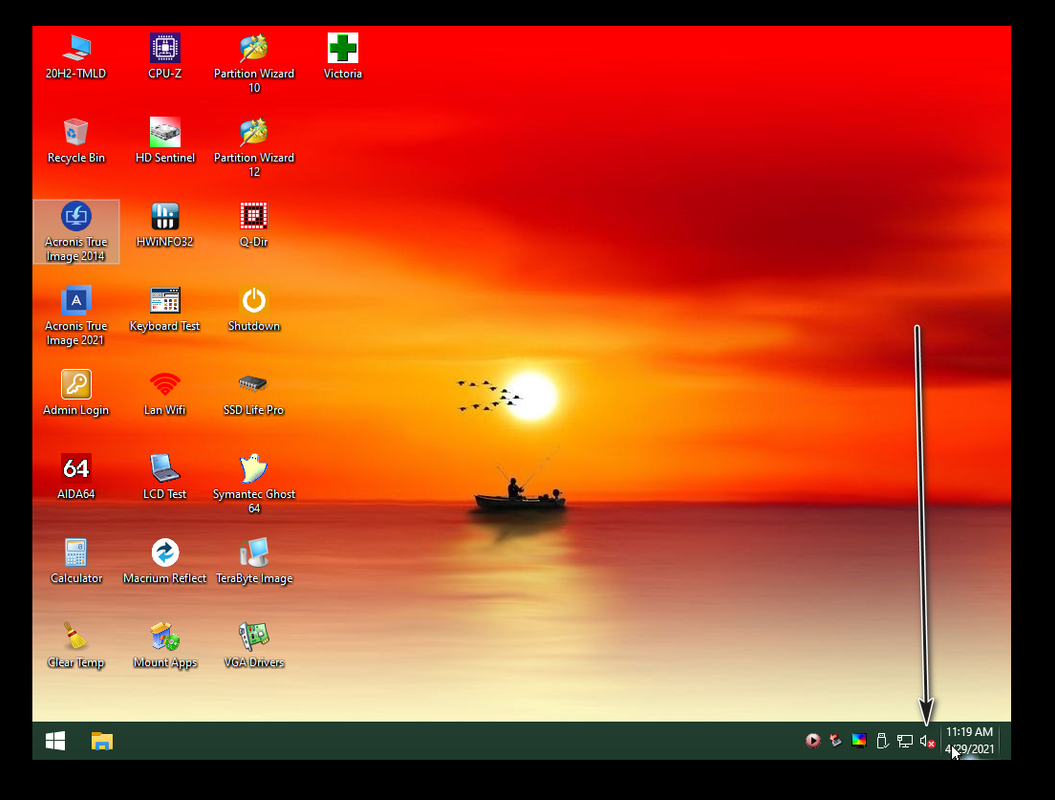Open the Q-Dir file manager icon
This screenshot has width=1055, height=800.
254,225
